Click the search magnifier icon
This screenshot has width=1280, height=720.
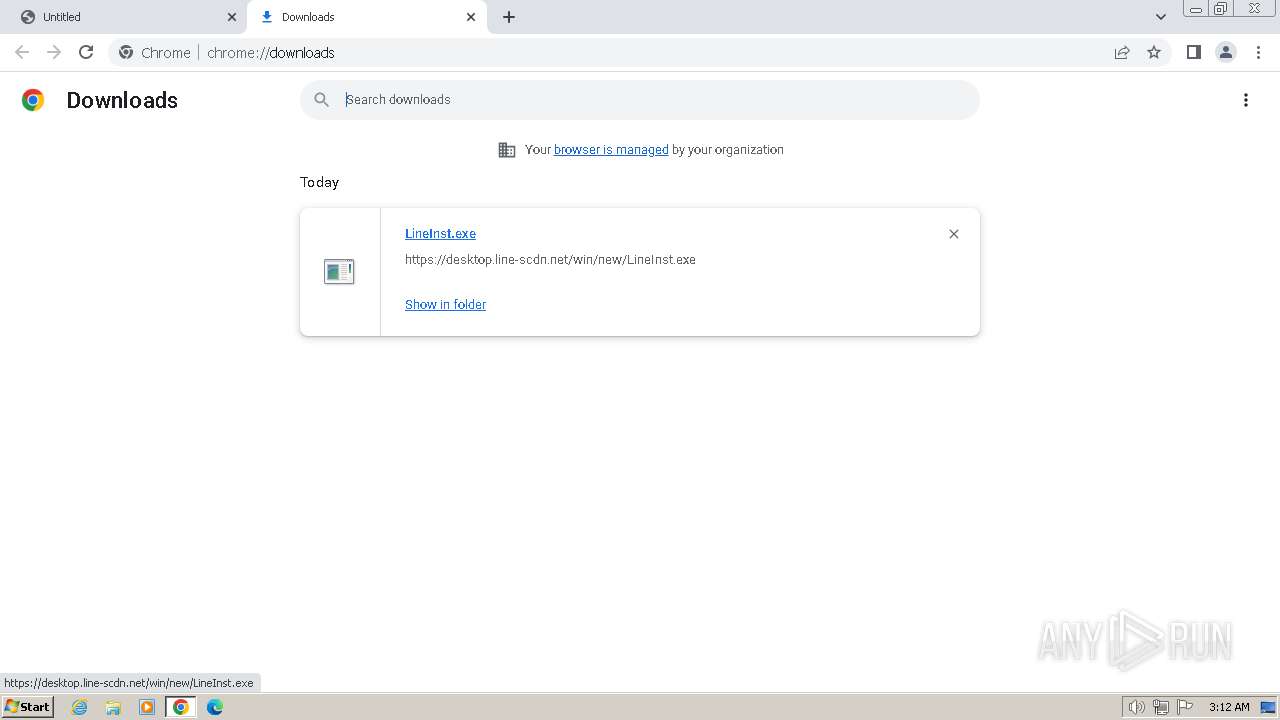(x=321, y=100)
